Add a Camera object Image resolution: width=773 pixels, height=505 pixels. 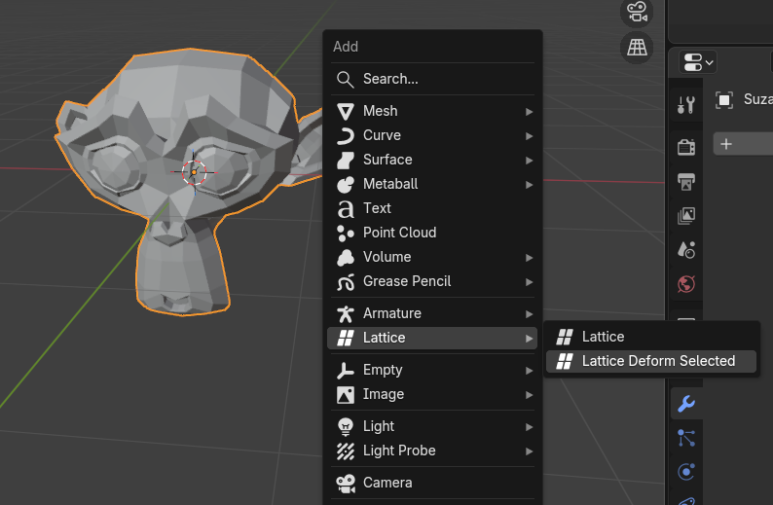(x=432, y=483)
